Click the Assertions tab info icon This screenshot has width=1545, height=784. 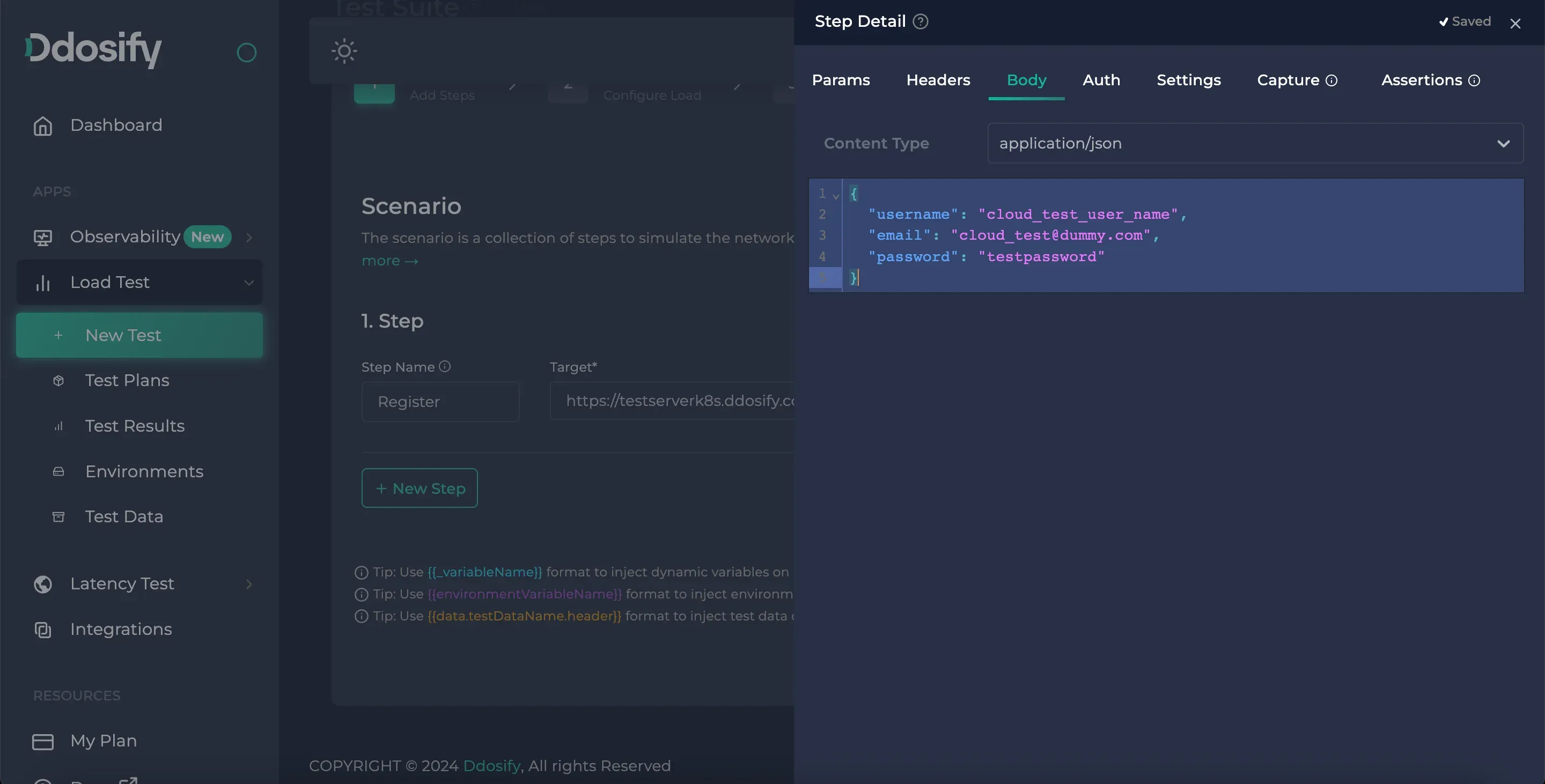click(1474, 81)
